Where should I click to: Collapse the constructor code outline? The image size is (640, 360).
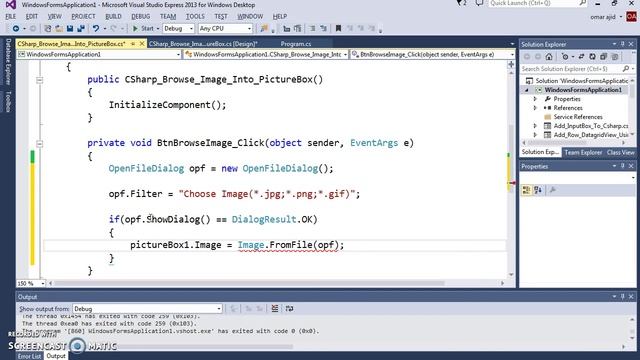[x=40, y=80]
